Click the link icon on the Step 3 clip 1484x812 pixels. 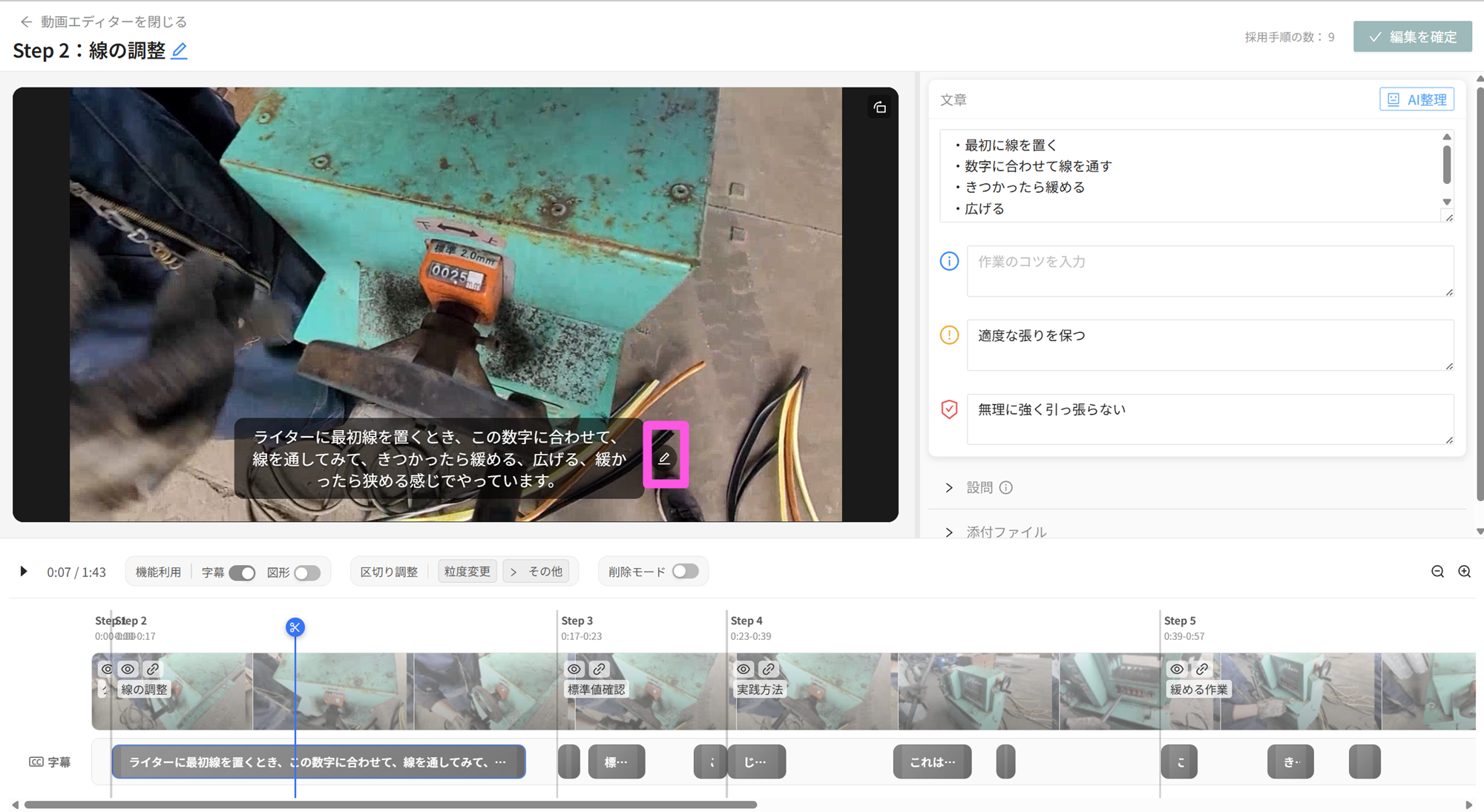(599, 669)
